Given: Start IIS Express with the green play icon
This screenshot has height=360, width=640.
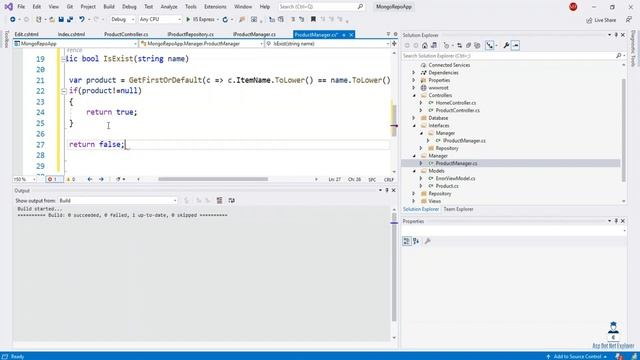Looking at the screenshot, I should click(x=188, y=19).
